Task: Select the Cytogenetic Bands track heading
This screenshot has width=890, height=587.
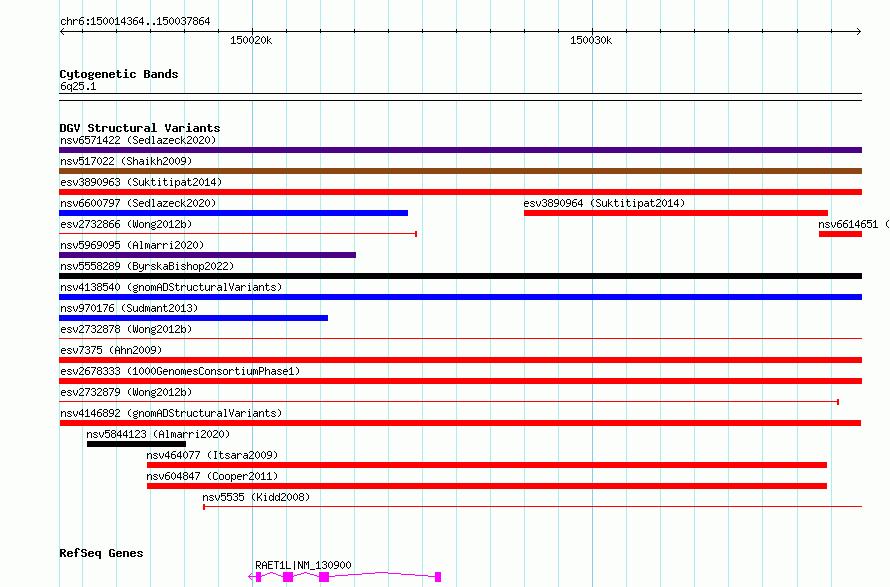Action: [x=119, y=74]
